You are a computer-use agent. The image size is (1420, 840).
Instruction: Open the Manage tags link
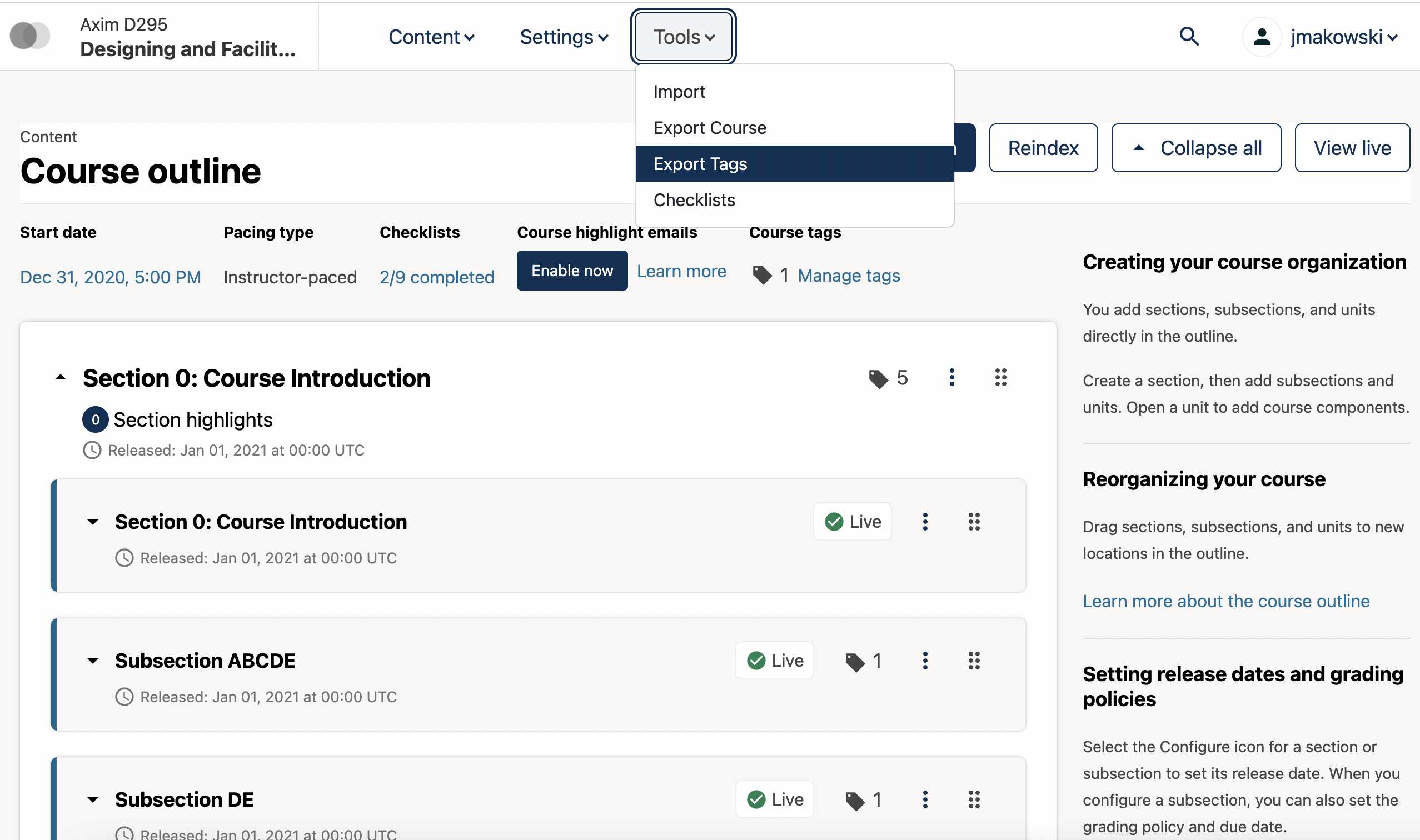848,276
